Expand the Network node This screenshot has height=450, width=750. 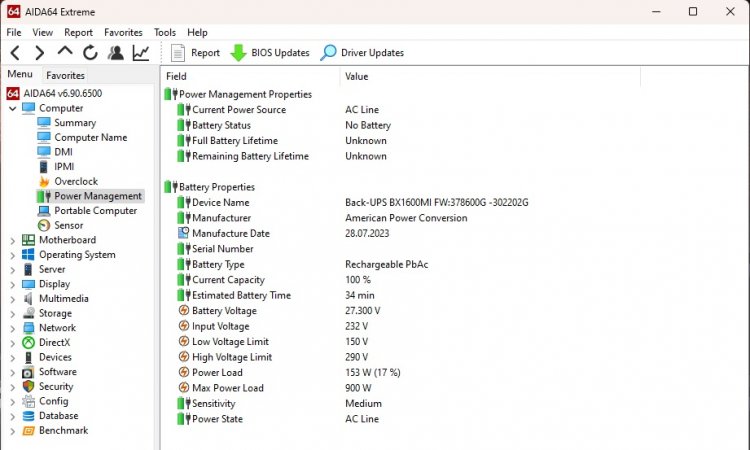coord(13,329)
